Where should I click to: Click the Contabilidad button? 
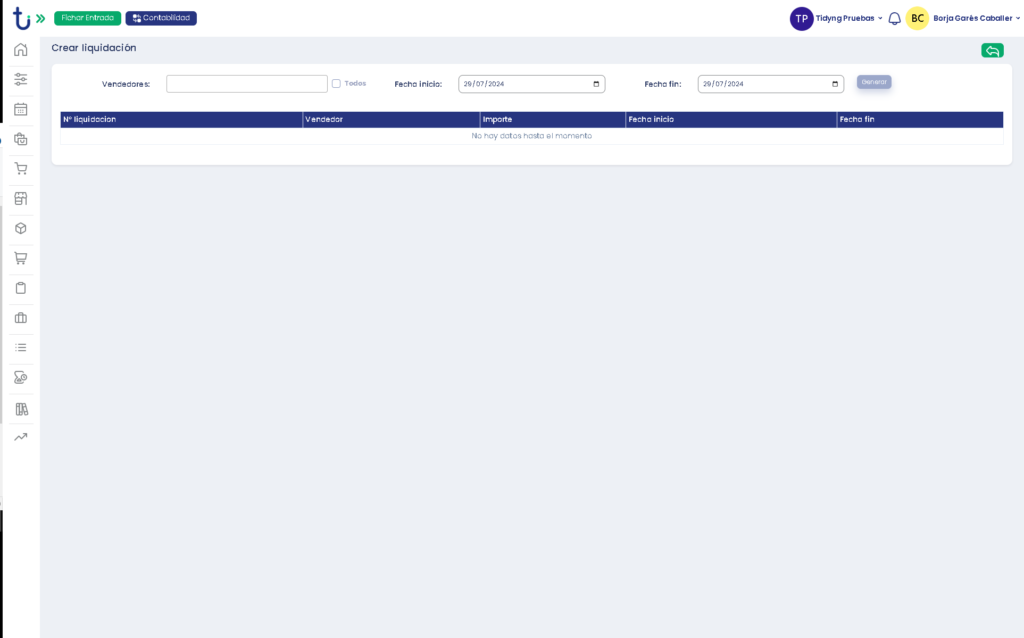161,18
